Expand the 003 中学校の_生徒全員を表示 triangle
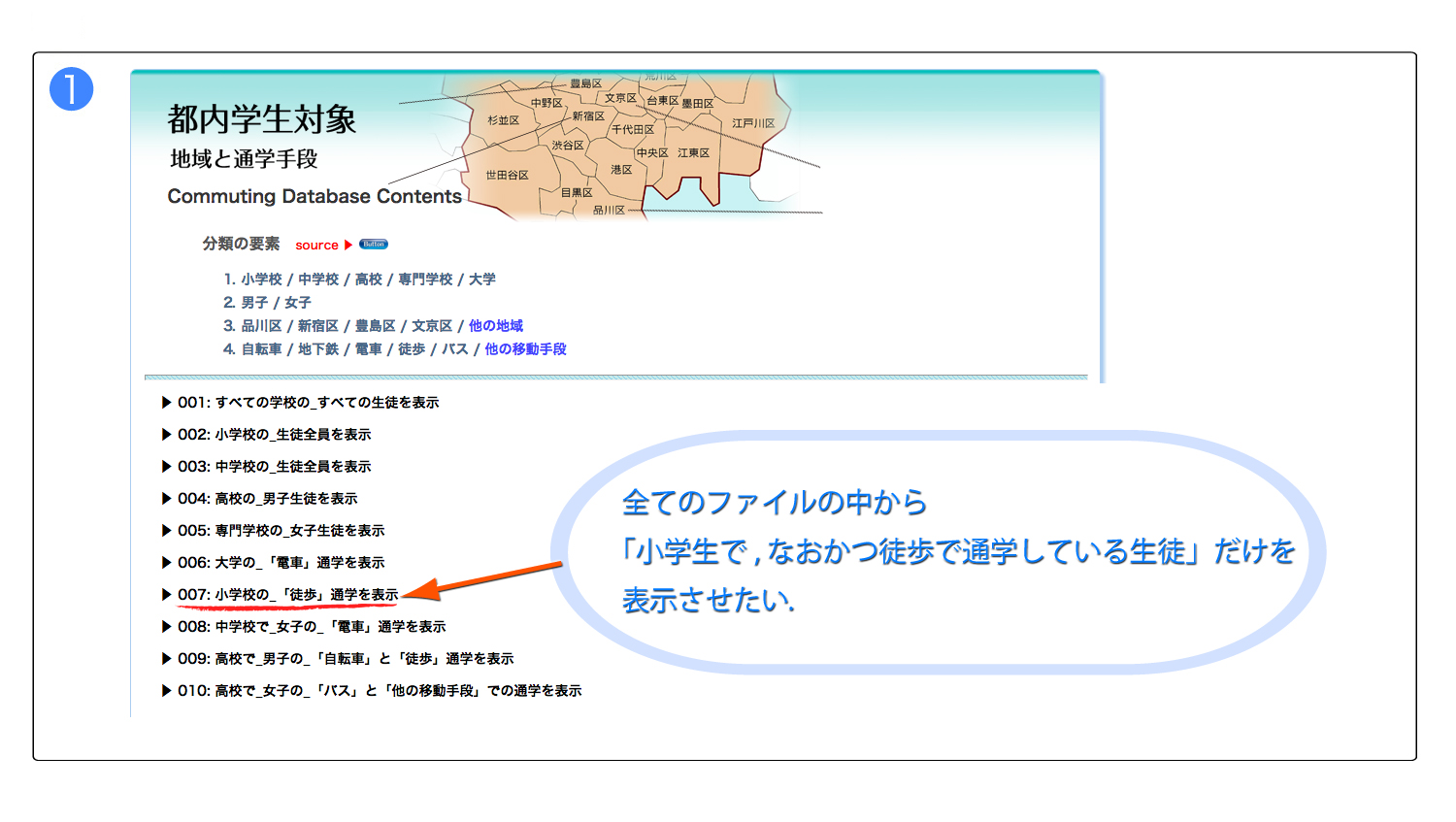 (x=167, y=467)
